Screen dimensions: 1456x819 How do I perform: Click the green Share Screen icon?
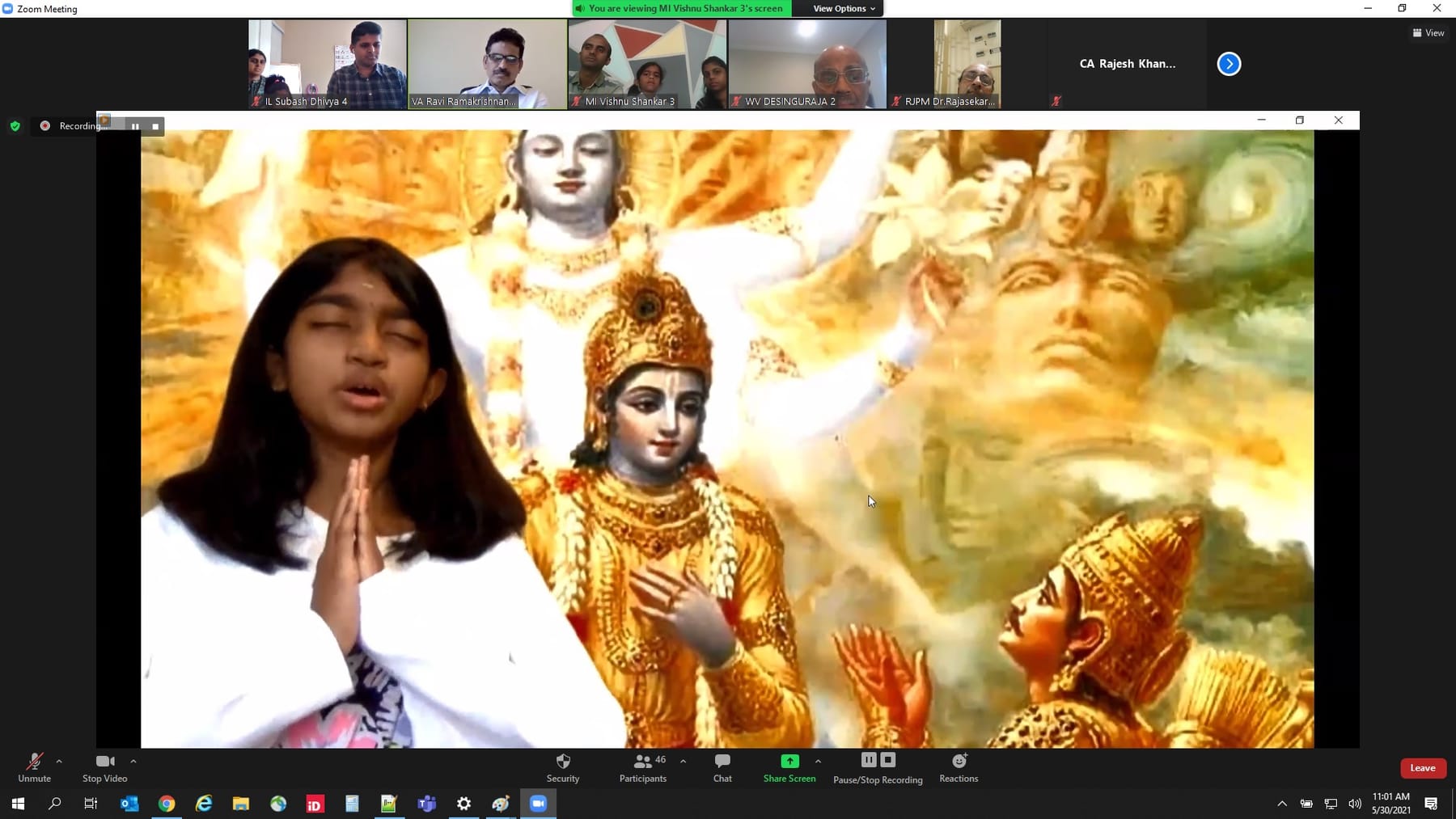789,761
